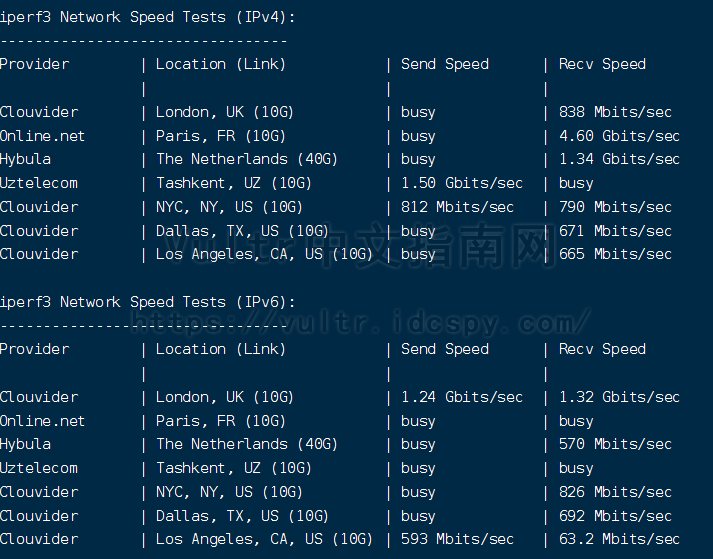Click the "838 Mbits/sec" receive speed value
713x559 pixels.
[615, 112]
